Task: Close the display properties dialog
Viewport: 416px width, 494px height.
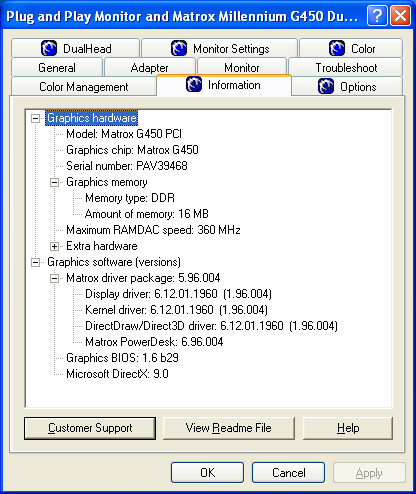Action: click(400, 15)
